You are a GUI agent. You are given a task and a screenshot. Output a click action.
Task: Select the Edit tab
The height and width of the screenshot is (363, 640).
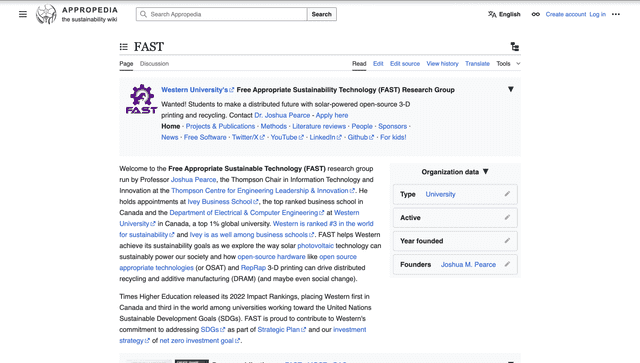pos(378,64)
